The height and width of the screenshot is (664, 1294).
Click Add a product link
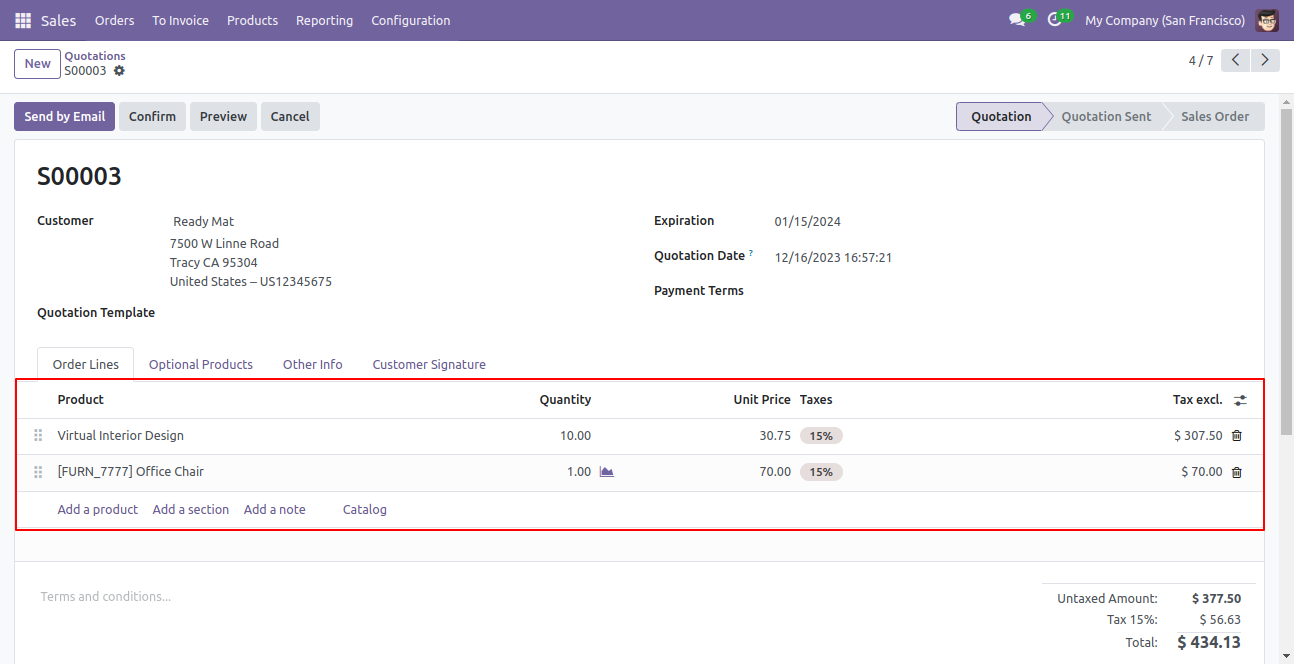pyautogui.click(x=98, y=509)
